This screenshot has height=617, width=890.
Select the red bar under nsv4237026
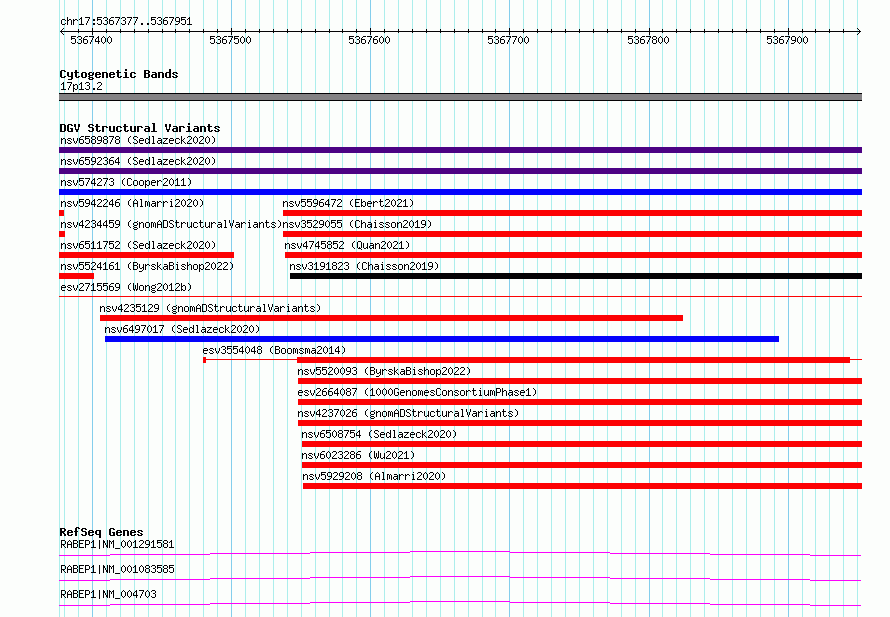580,423
